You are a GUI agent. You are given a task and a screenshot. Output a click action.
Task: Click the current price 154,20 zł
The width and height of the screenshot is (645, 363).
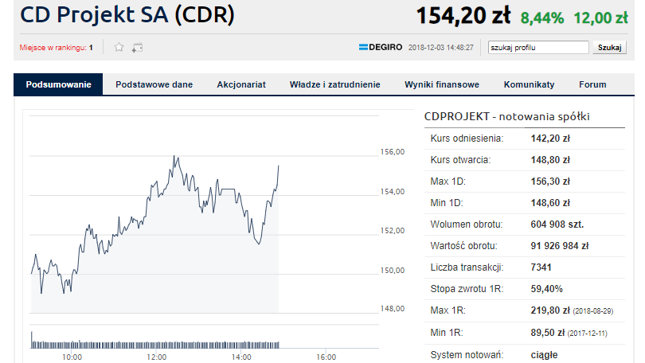pyautogui.click(x=463, y=16)
